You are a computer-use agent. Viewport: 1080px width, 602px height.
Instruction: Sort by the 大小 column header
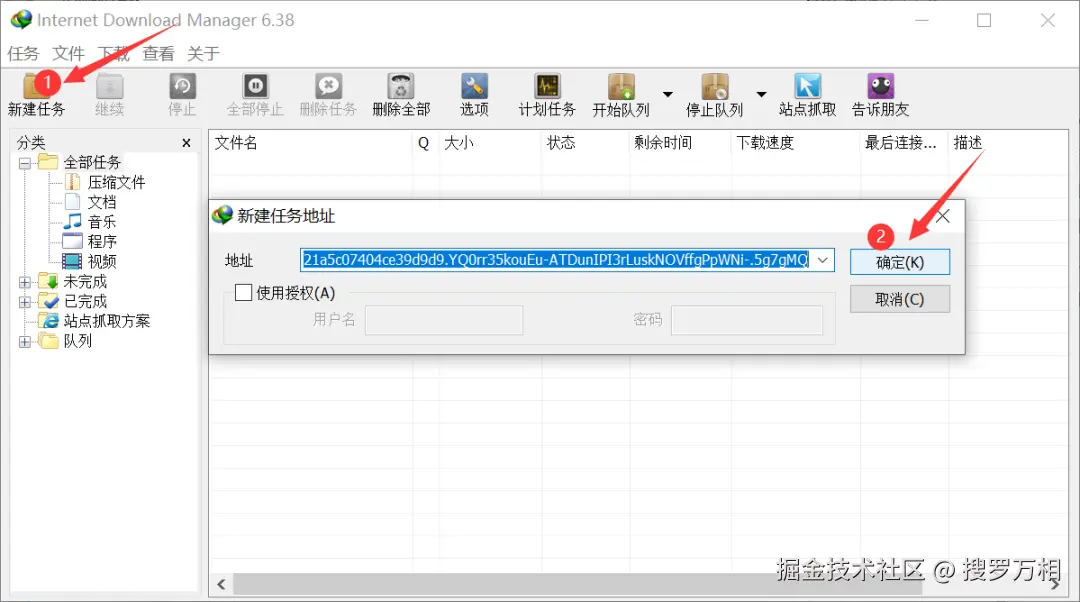tap(490, 143)
